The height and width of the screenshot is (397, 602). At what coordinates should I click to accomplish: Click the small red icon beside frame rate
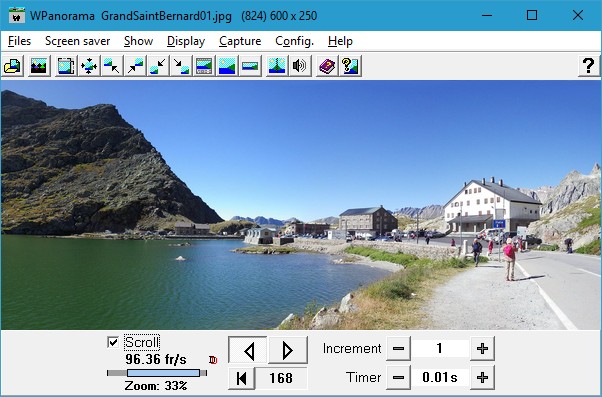(213, 360)
